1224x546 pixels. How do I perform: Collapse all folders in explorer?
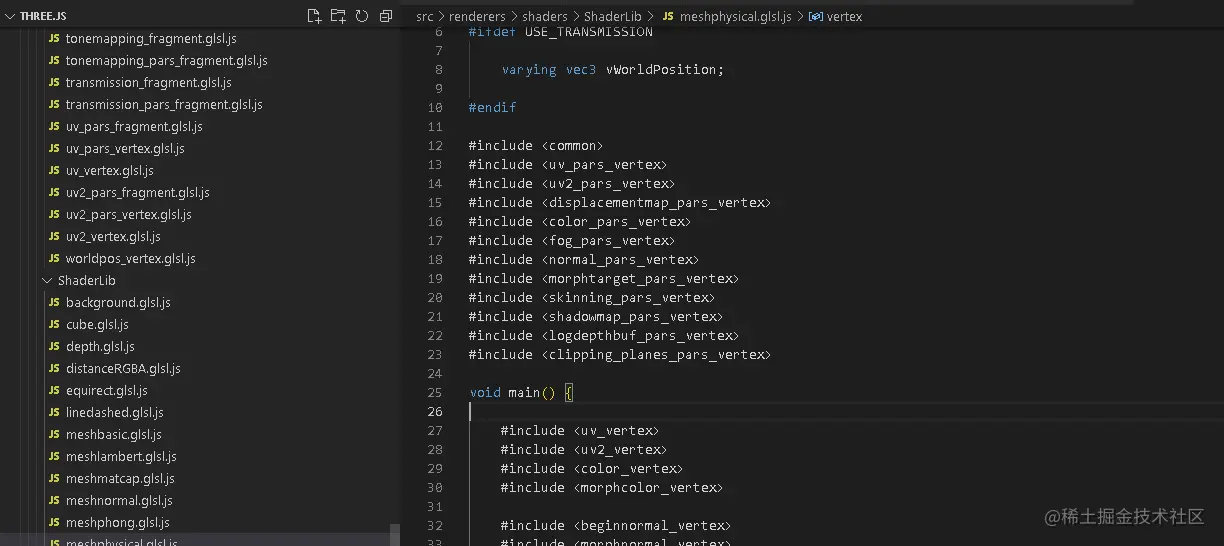(x=386, y=16)
